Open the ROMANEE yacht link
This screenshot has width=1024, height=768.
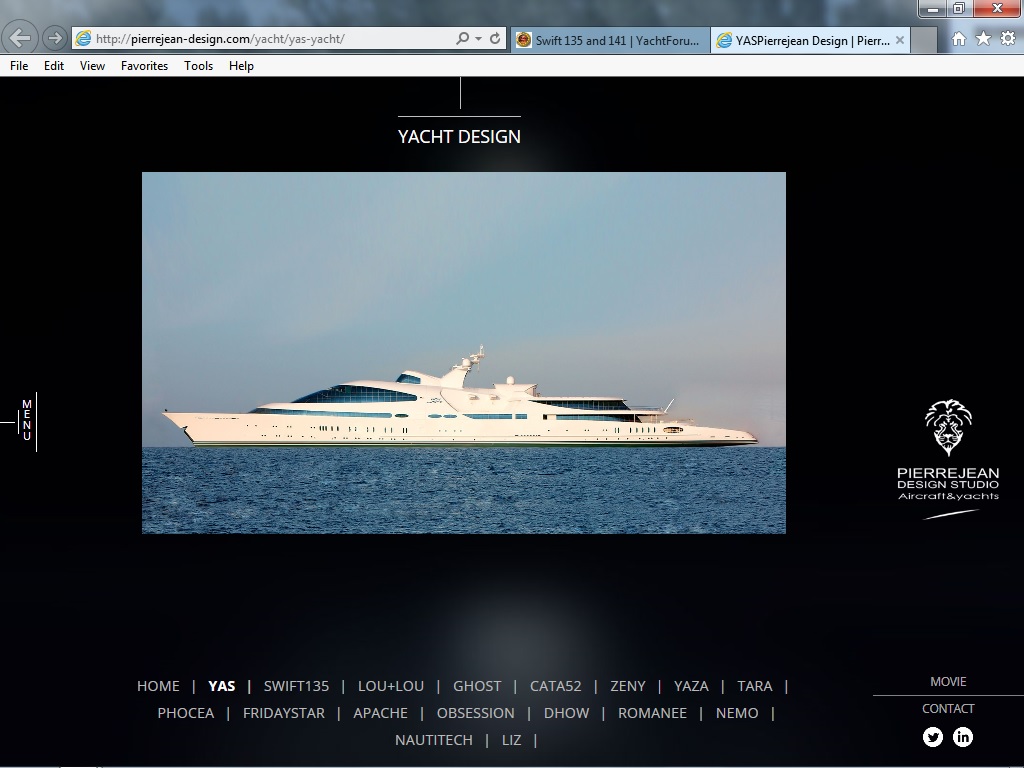tap(652, 713)
